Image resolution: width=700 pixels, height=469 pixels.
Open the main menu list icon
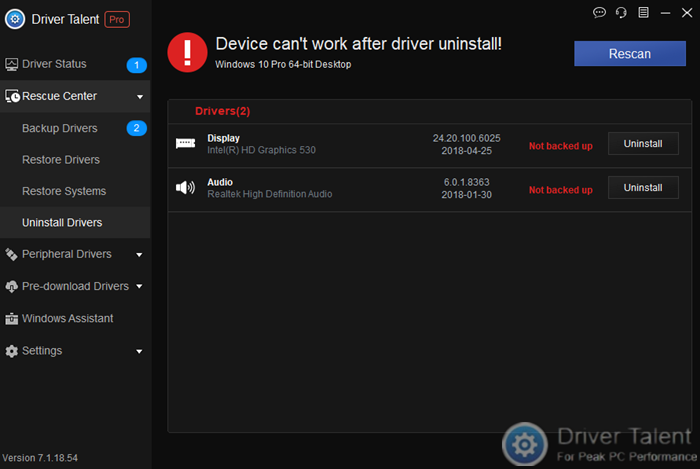click(643, 12)
